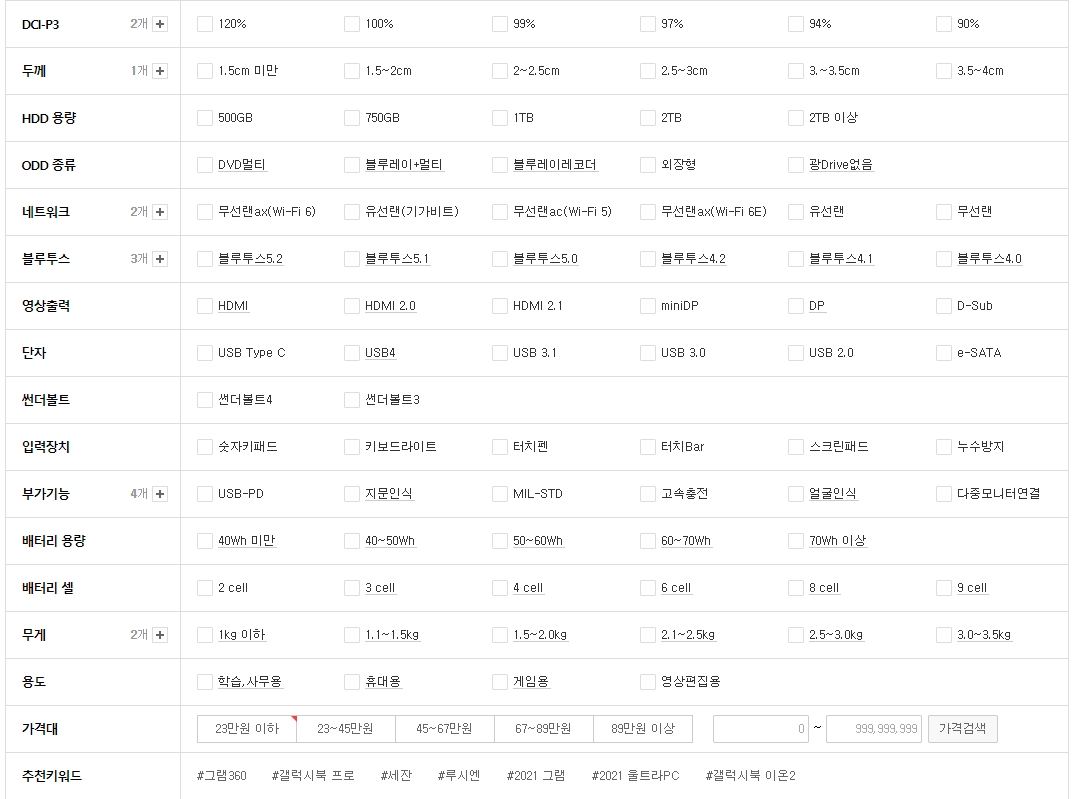Select the 23~45만원 price range
This screenshot has width=1074, height=799.
345,729
